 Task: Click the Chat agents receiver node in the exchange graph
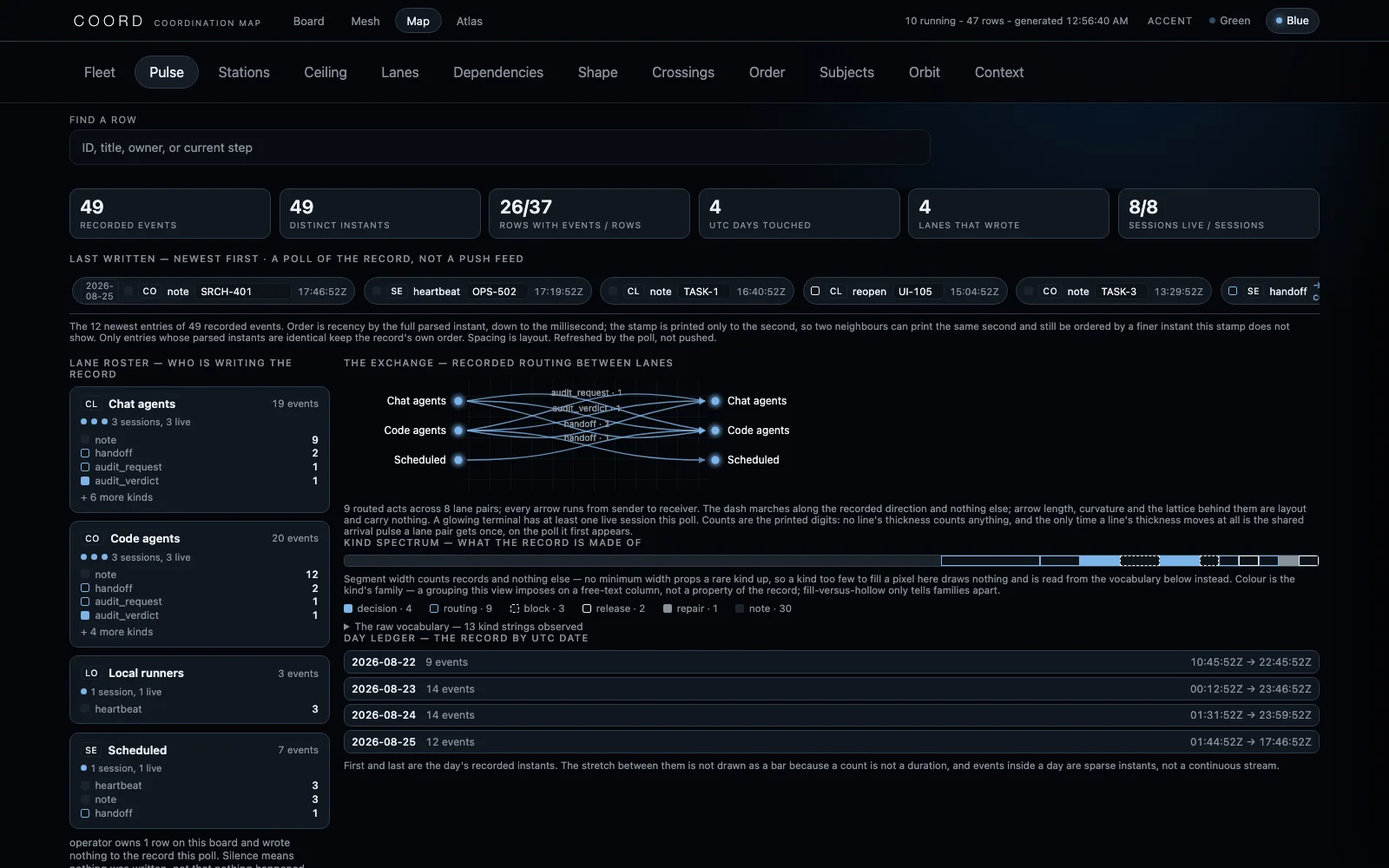(715, 401)
